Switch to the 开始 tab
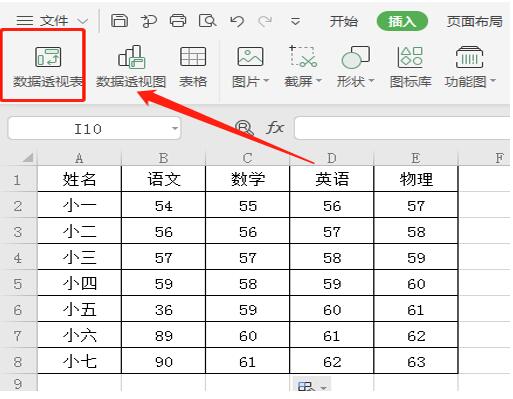 [x=343, y=22]
